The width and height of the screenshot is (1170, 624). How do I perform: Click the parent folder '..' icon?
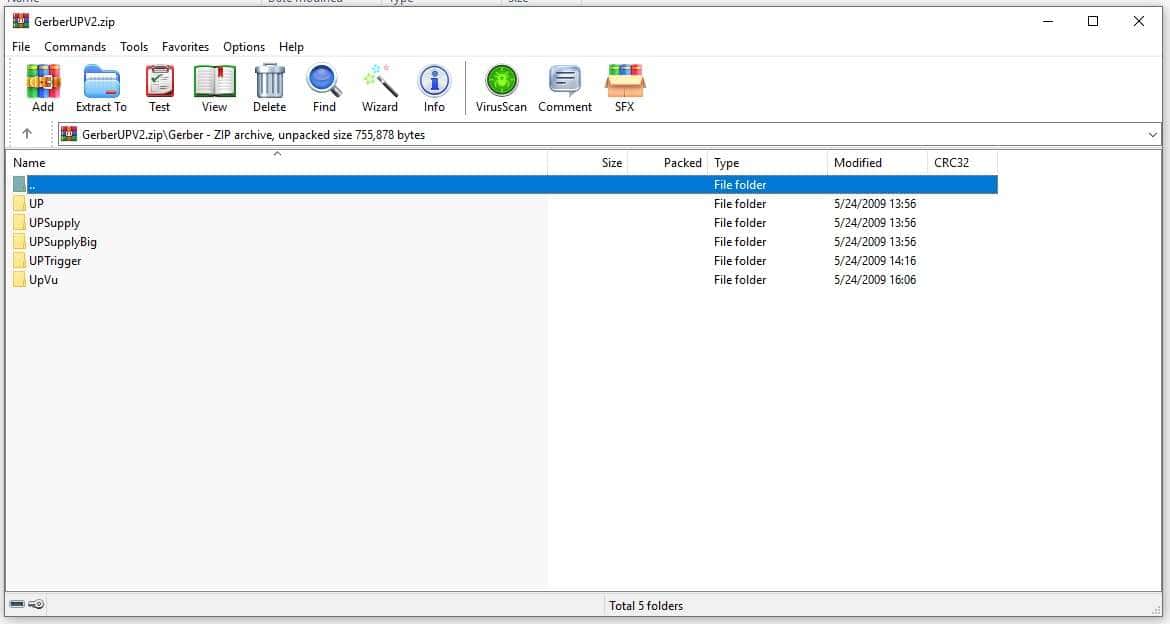(x=19, y=184)
